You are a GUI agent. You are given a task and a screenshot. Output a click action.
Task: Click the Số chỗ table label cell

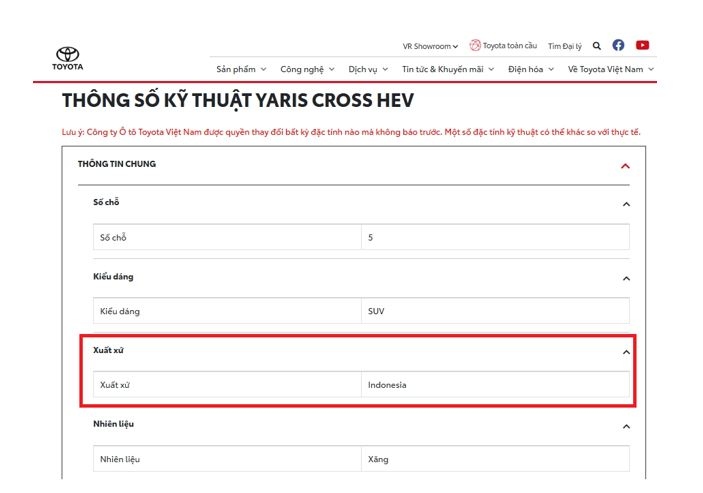[x=227, y=237]
